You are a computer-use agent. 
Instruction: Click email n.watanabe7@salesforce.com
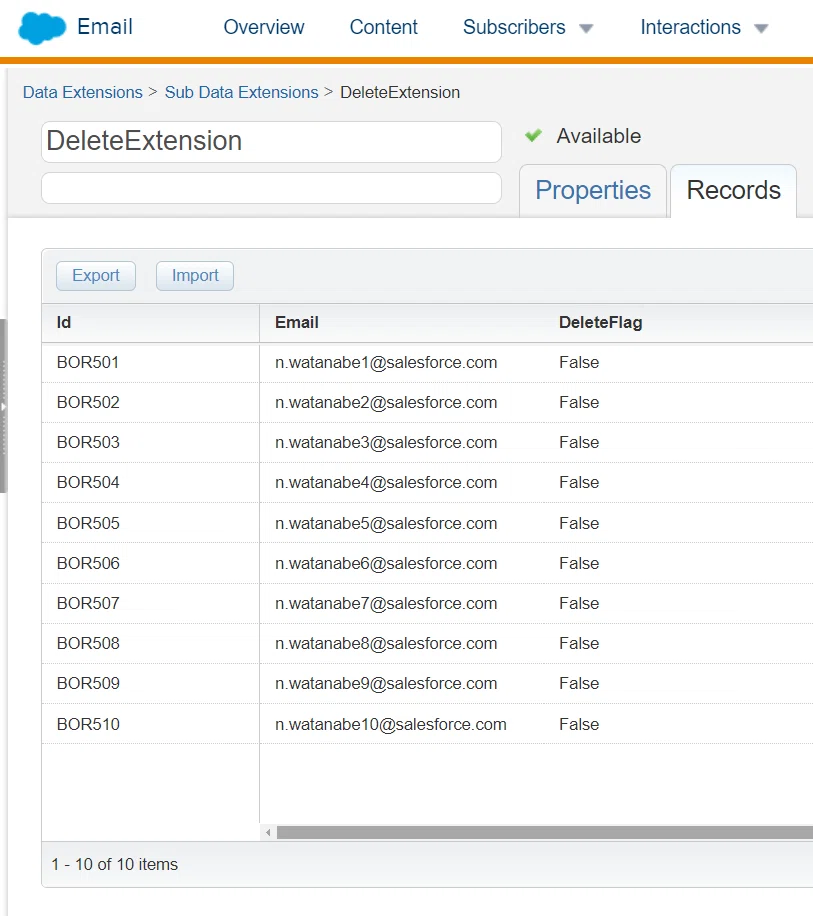point(386,604)
